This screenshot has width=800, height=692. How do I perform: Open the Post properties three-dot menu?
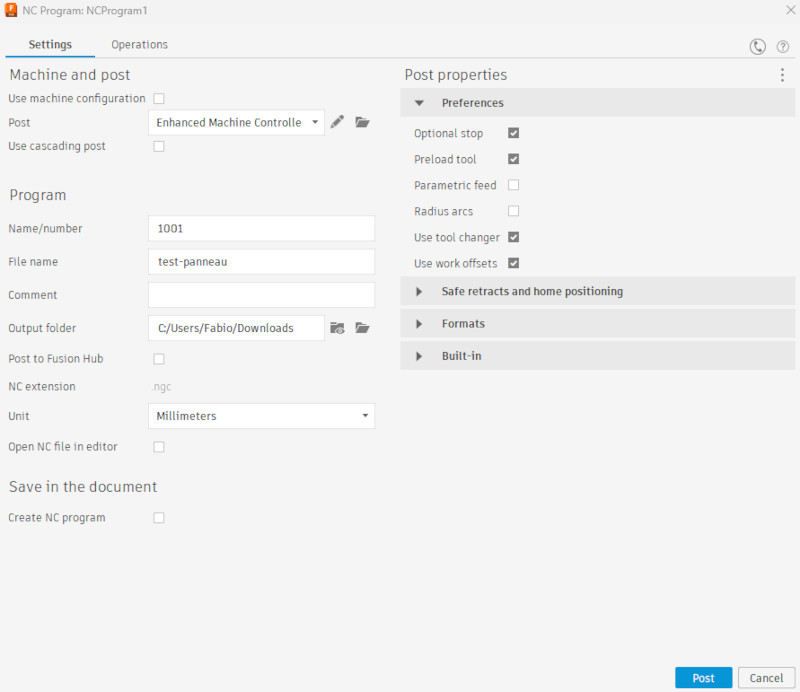tap(782, 75)
